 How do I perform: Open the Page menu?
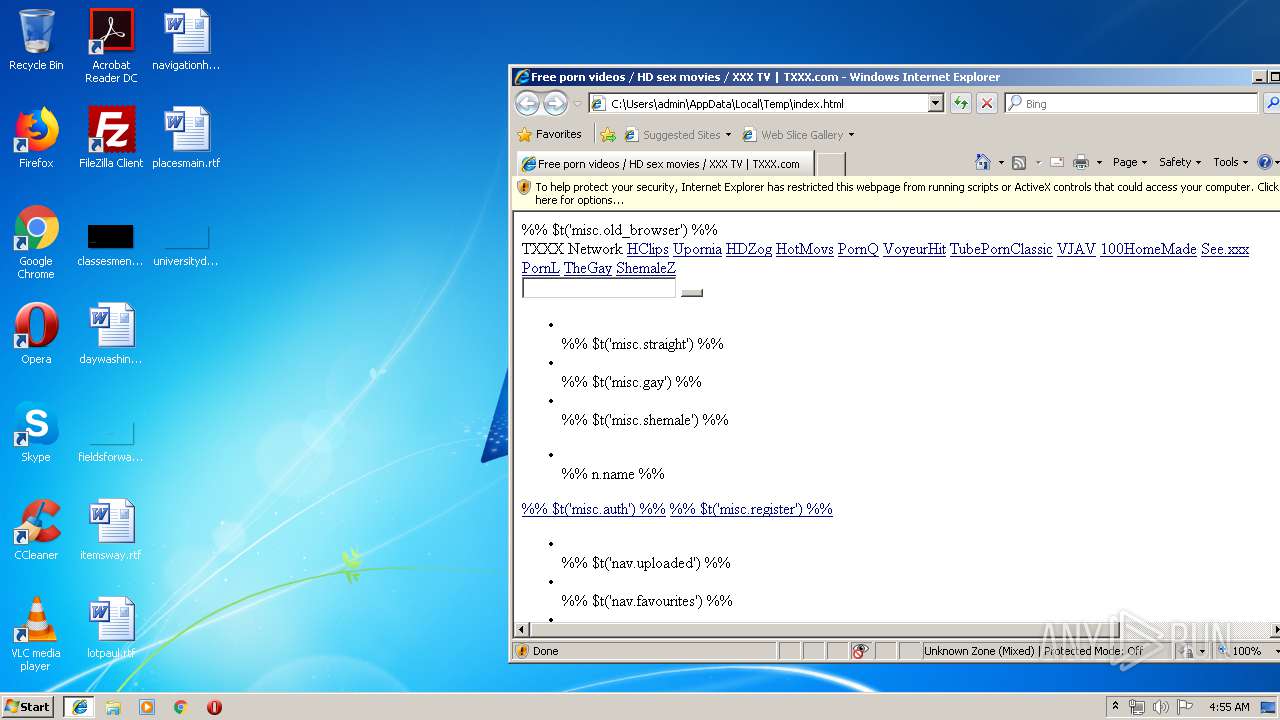point(1130,162)
